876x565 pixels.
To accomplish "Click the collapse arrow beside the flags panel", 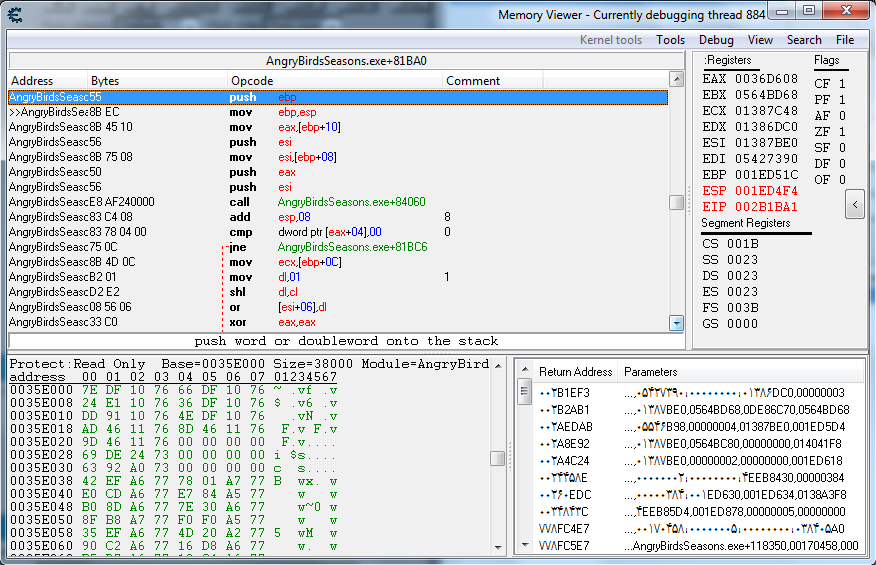I will tap(855, 203).
